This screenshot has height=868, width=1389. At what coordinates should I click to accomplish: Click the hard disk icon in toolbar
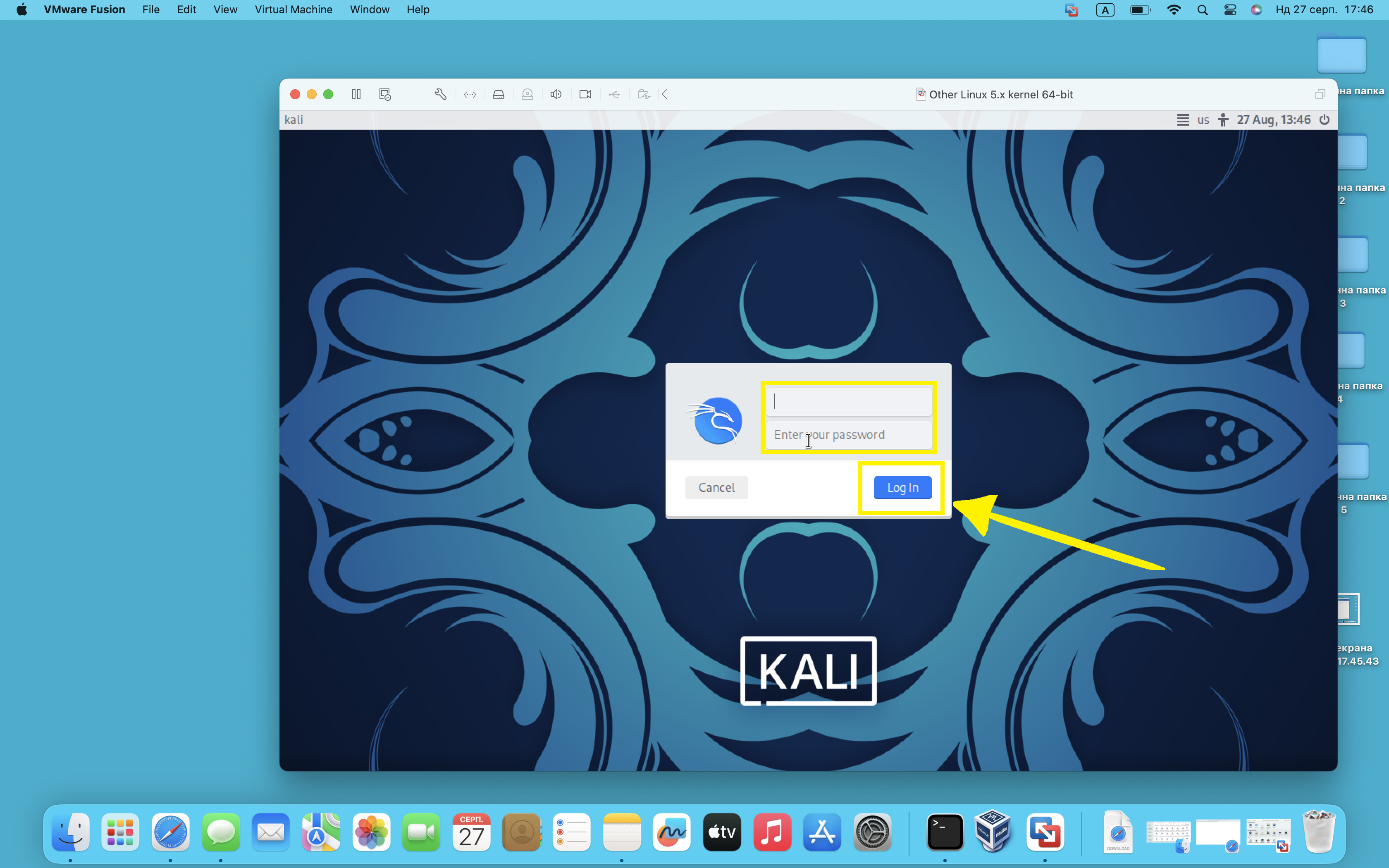pos(499,94)
